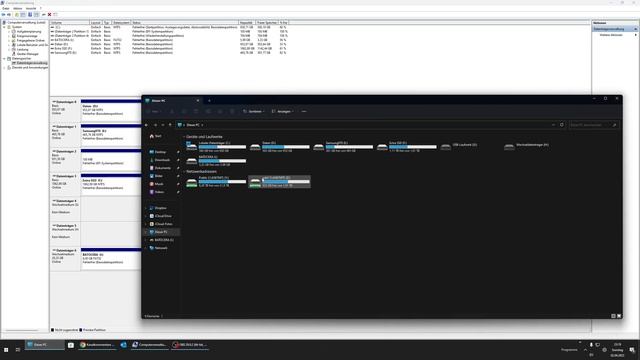Image resolution: width=640 pixels, height=360 pixels.
Task: Select the Daten (D:) drive
Action: tap(280, 147)
